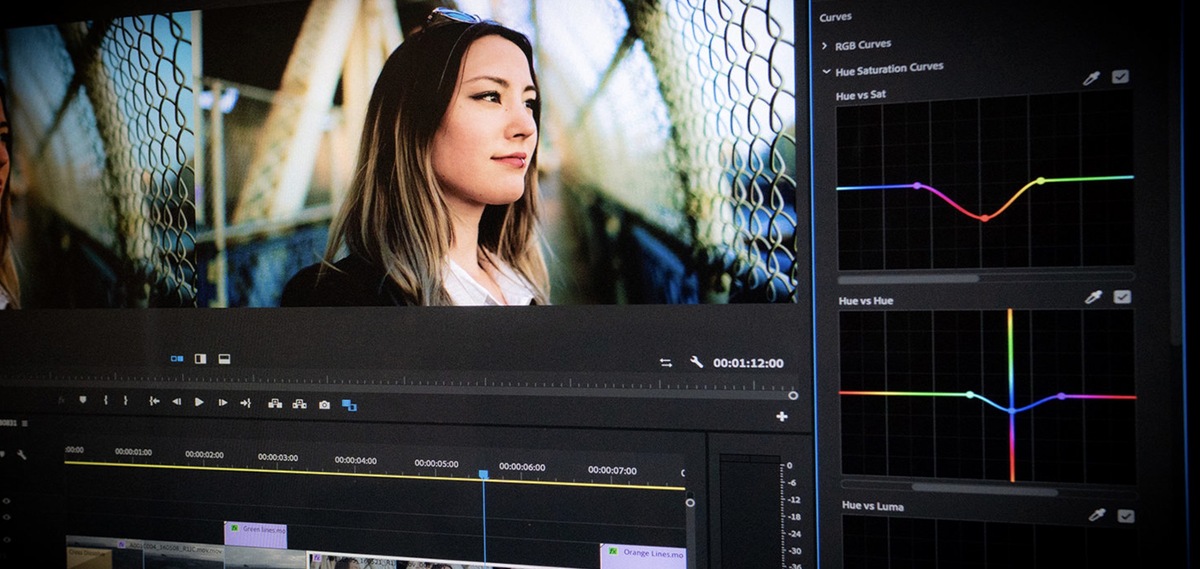Click the Extract button

coord(299,404)
